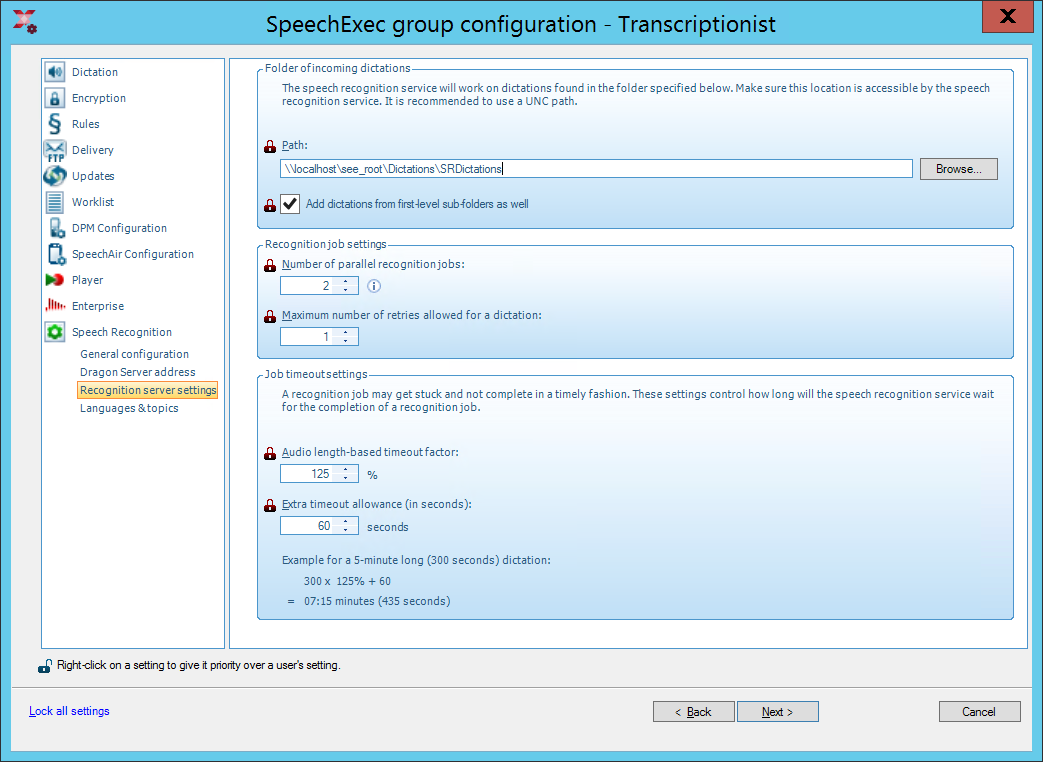The width and height of the screenshot is (1043, 762).
Task: Go to the Rules page
Action: (85, 124)
